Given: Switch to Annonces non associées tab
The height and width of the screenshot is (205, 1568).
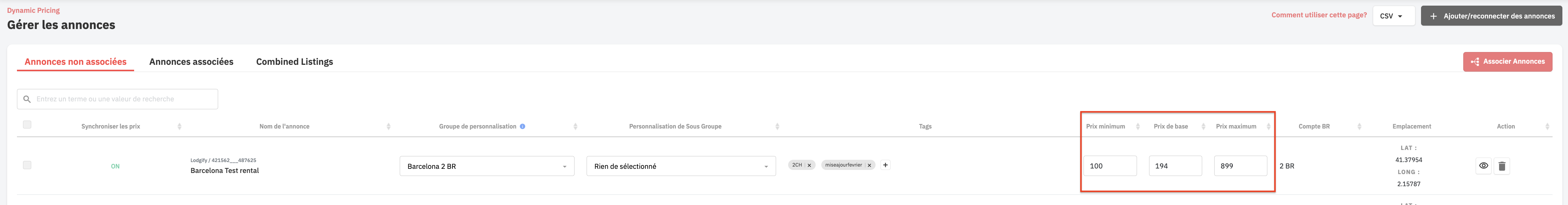Looking at the screenshot, I should click(75, 61).
